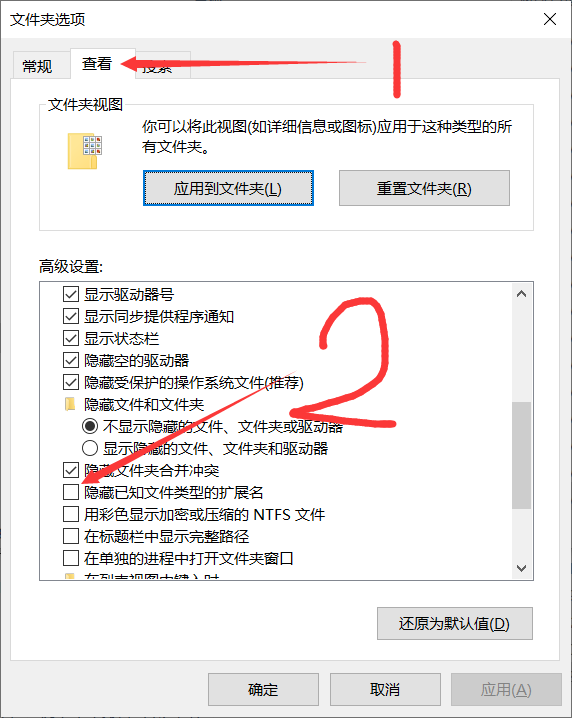
Task: Enable 在标题栏中显示完整路径 checkbox
Action: (x=71, y=536)
